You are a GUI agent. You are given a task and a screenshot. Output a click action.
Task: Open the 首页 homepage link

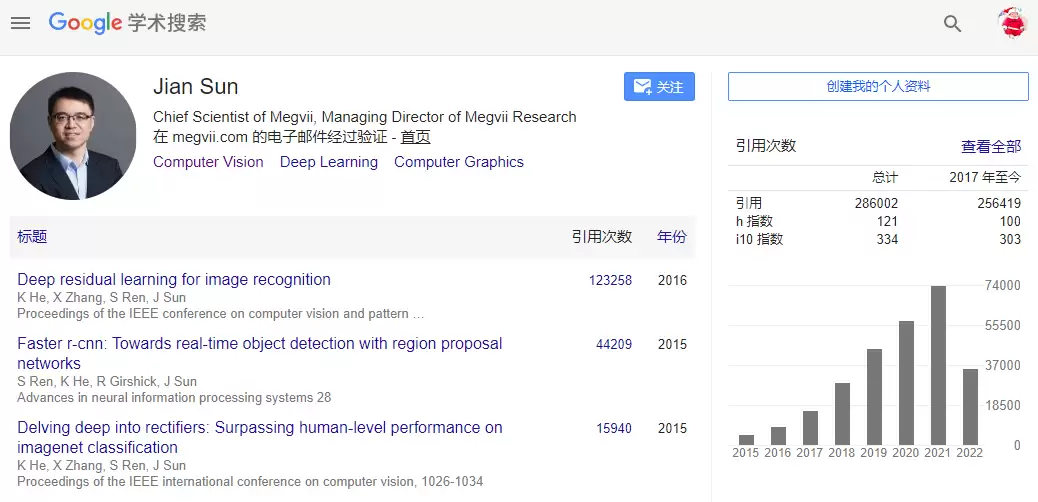[x=415, y=137]
